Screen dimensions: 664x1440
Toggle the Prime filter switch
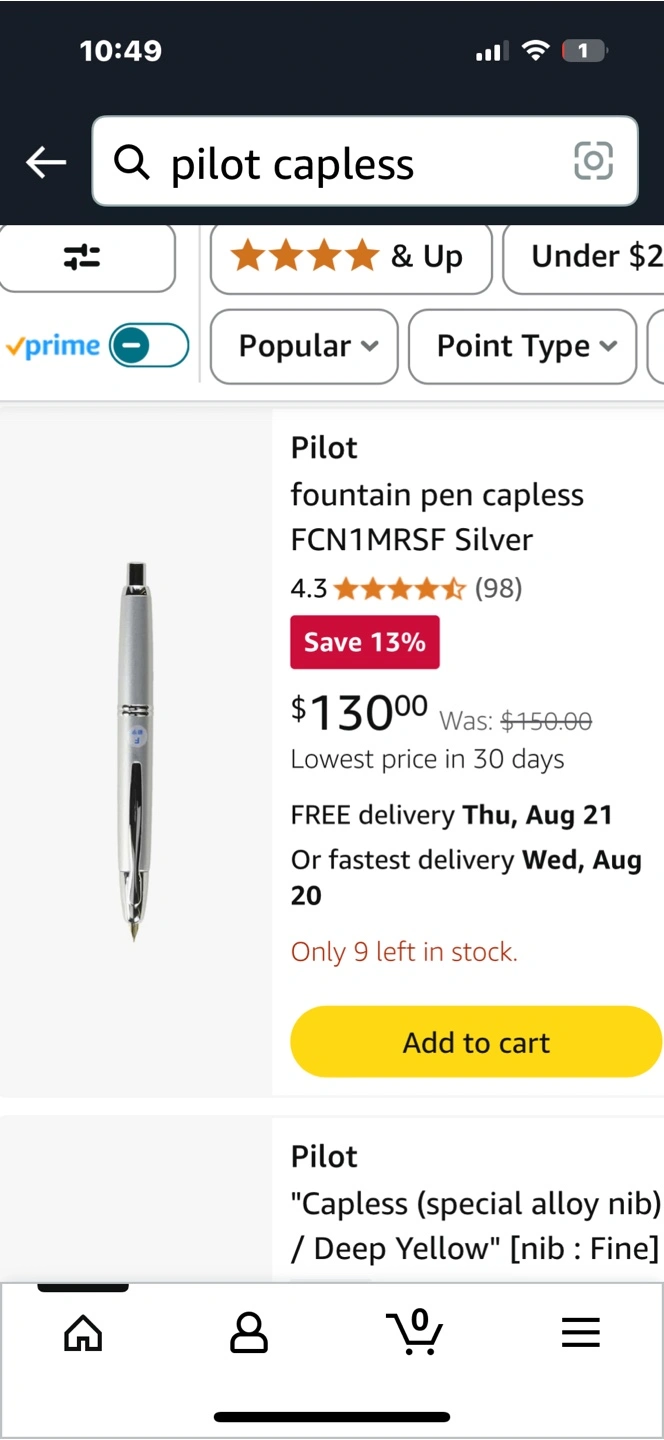(148, 346)
